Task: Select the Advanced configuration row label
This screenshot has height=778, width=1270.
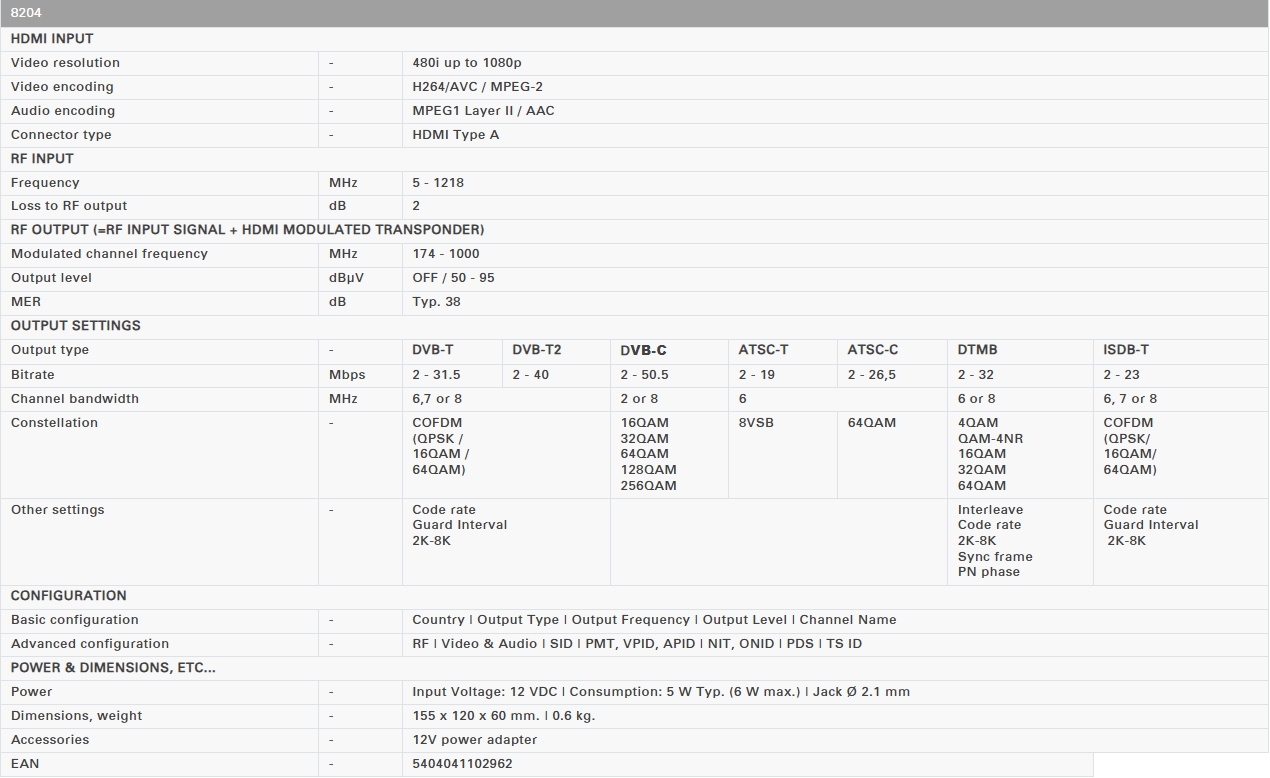Action: coord(90,644)
